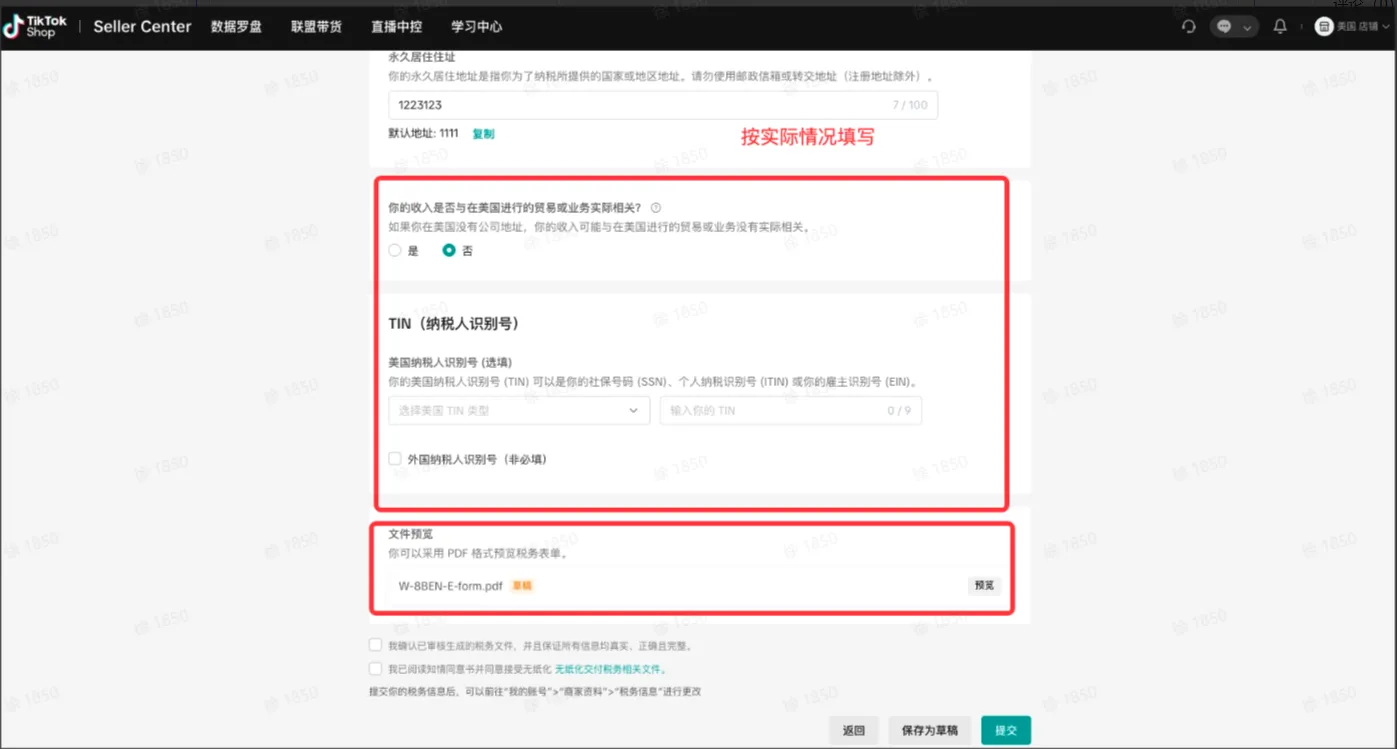Open the 无纸化交付税务相关文件 link

point(610,669)
